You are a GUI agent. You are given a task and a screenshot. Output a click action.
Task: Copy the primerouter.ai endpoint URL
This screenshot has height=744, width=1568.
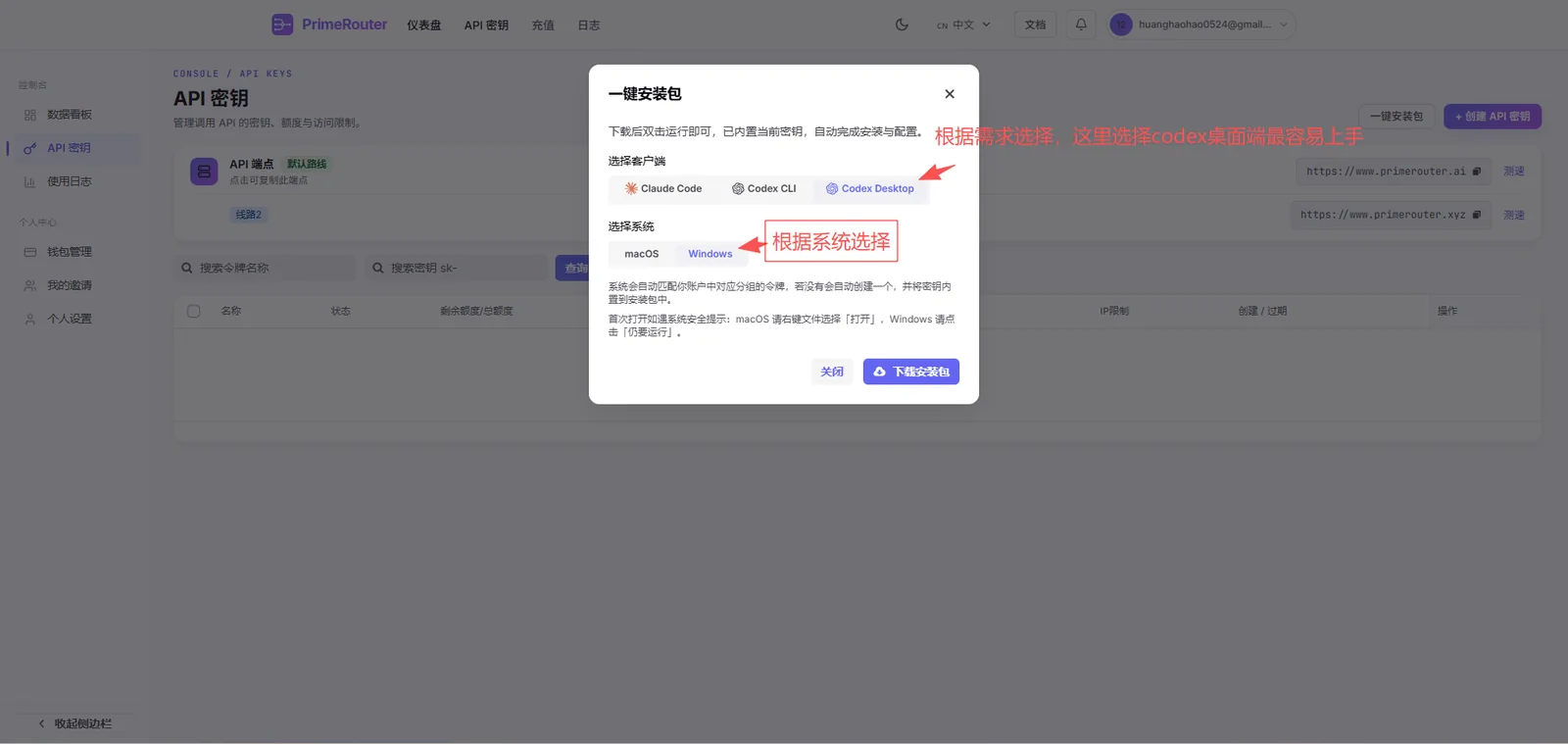(x=1477, y=172)
